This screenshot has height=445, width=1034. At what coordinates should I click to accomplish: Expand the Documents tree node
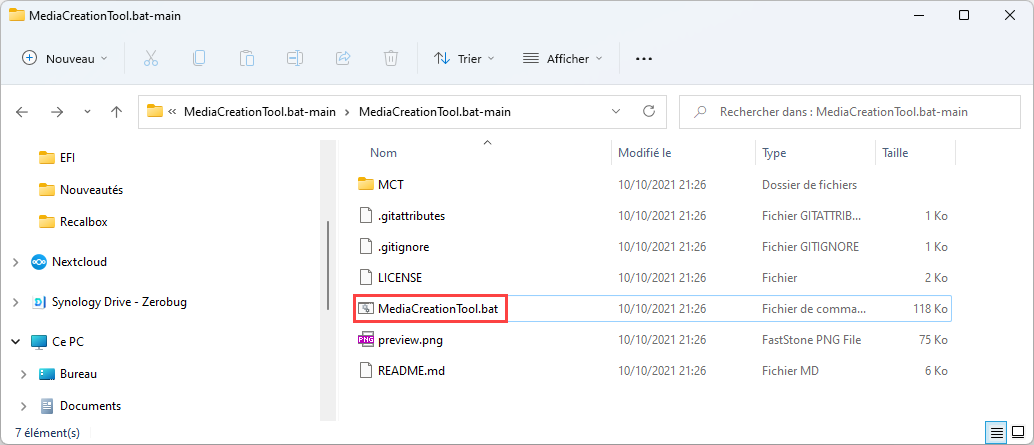[24, 406]
